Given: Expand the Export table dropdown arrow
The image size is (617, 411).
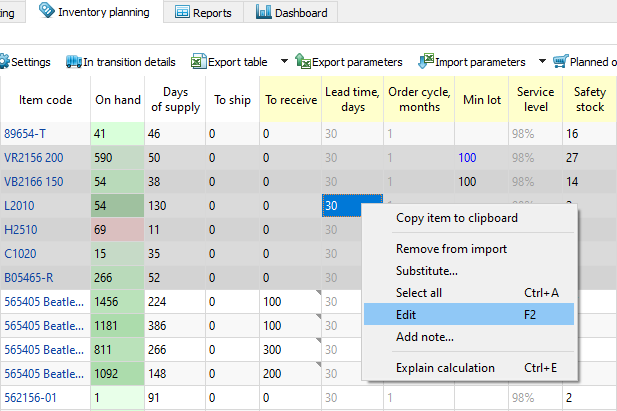Looking at the screenshot, I should (284, 62).
